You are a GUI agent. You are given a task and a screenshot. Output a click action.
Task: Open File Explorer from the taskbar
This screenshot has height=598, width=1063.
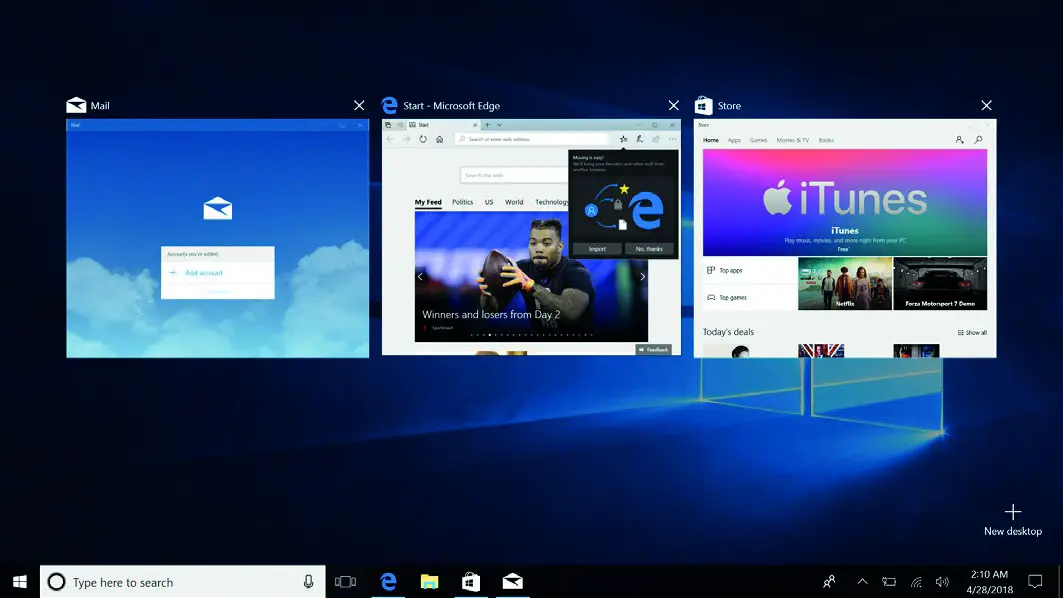point(429,582)
